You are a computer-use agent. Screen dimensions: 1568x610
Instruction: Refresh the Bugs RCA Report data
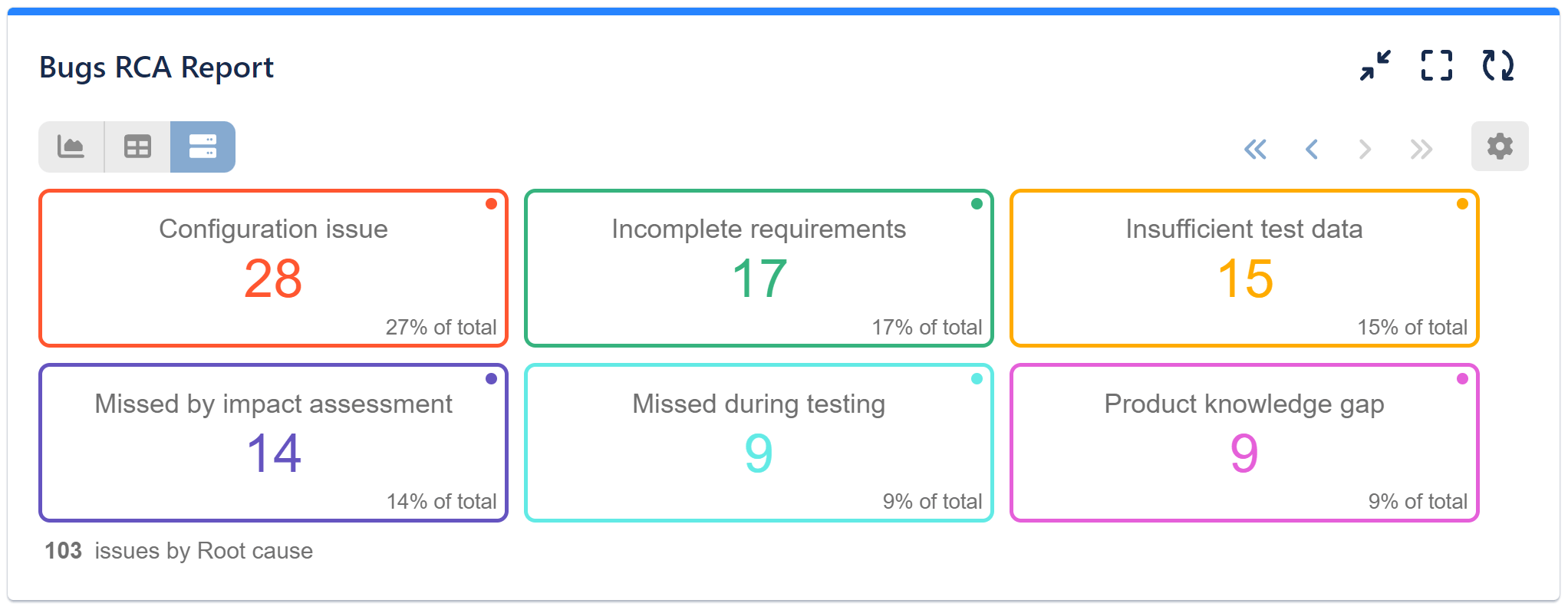[1497, 67]
